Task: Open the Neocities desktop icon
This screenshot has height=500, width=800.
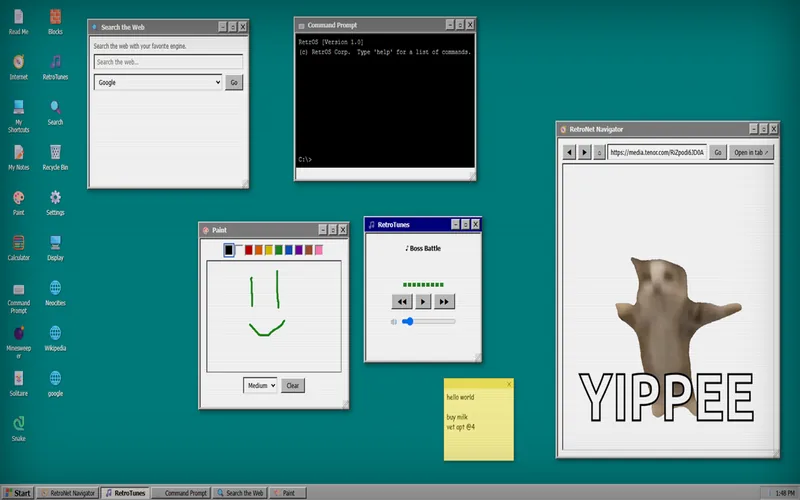Action: pos(55,293)
